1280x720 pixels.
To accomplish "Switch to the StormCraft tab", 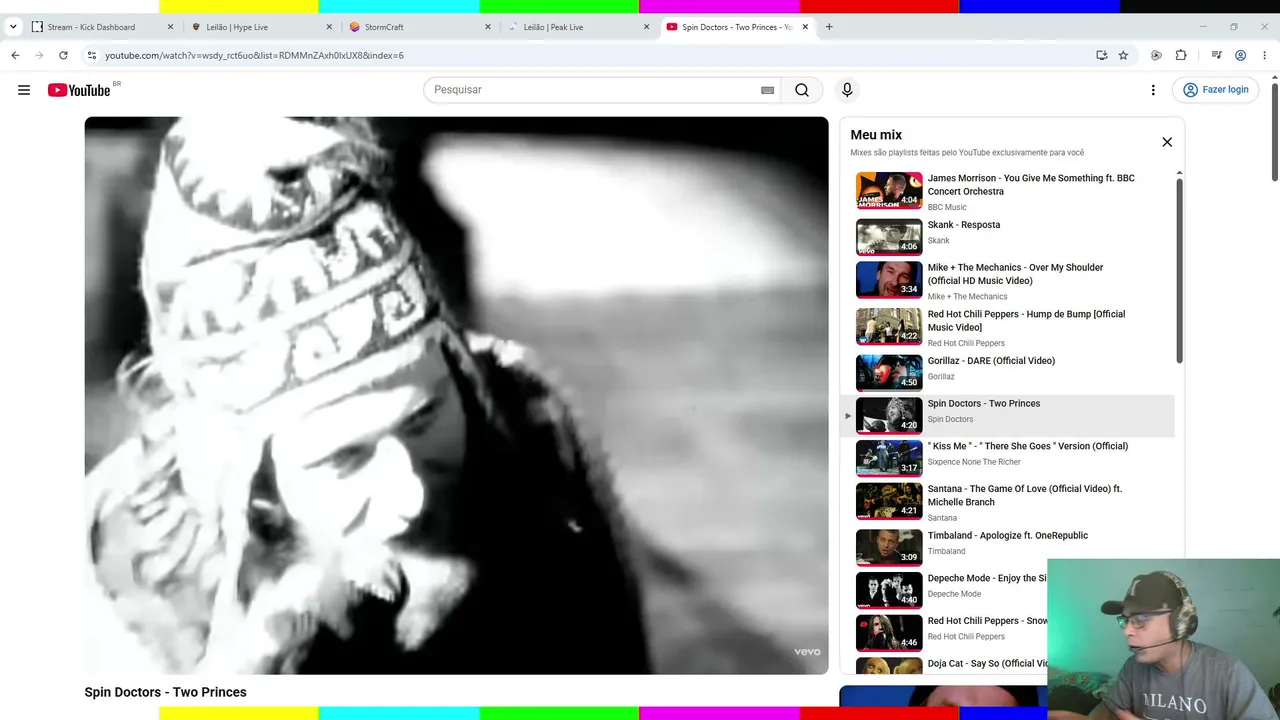I will tap(420, 27).
